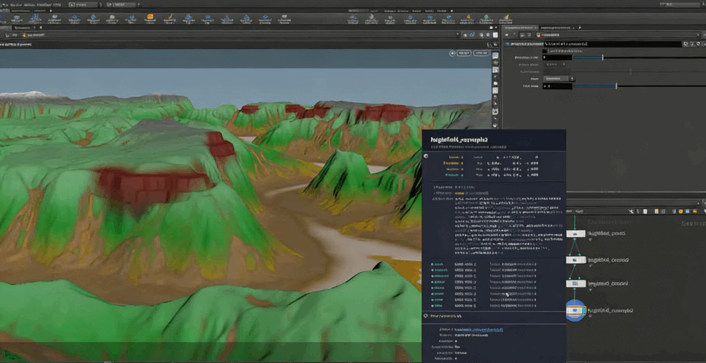Screen dimensions: 706x363
Task: Click the node name text field in the parameter pane
Action: coord(612,44)
